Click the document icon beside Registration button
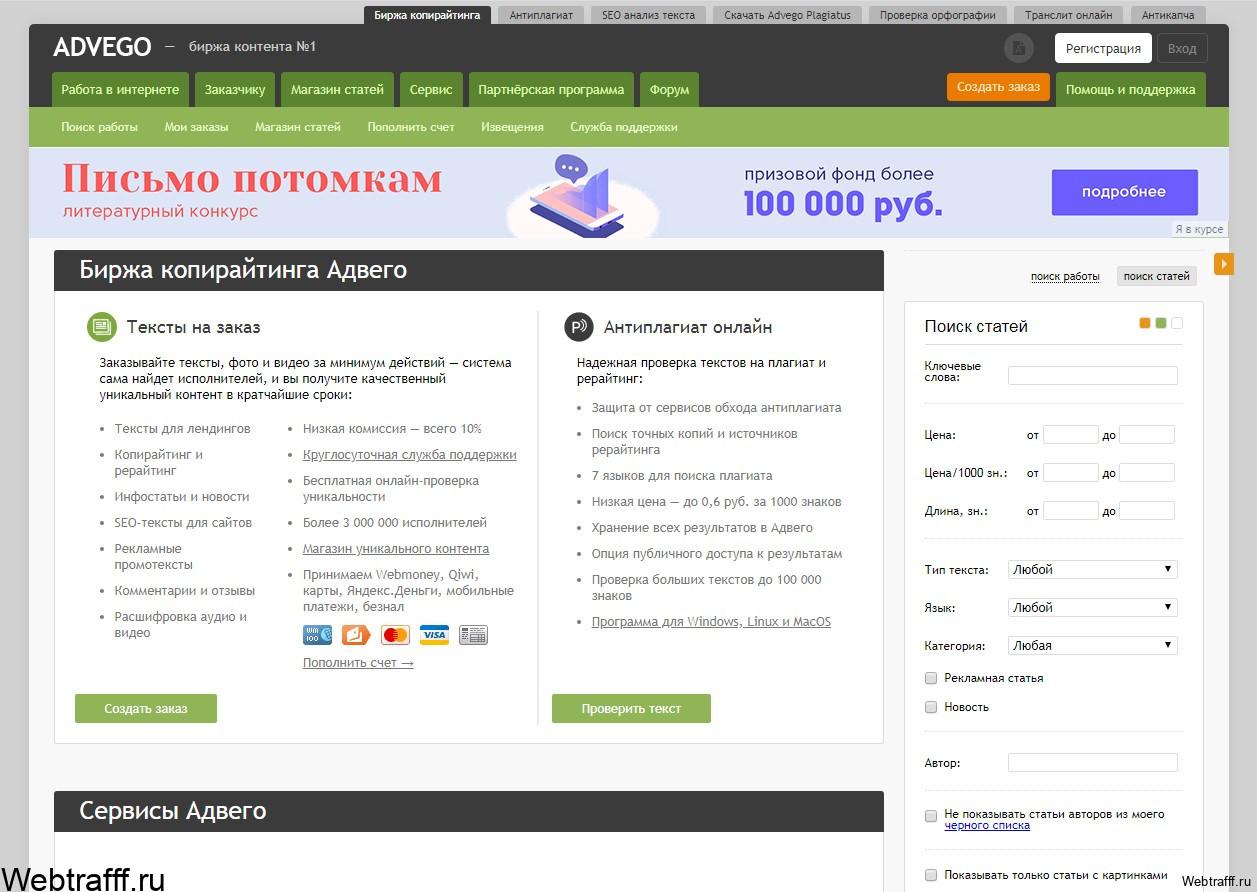 1018,48
